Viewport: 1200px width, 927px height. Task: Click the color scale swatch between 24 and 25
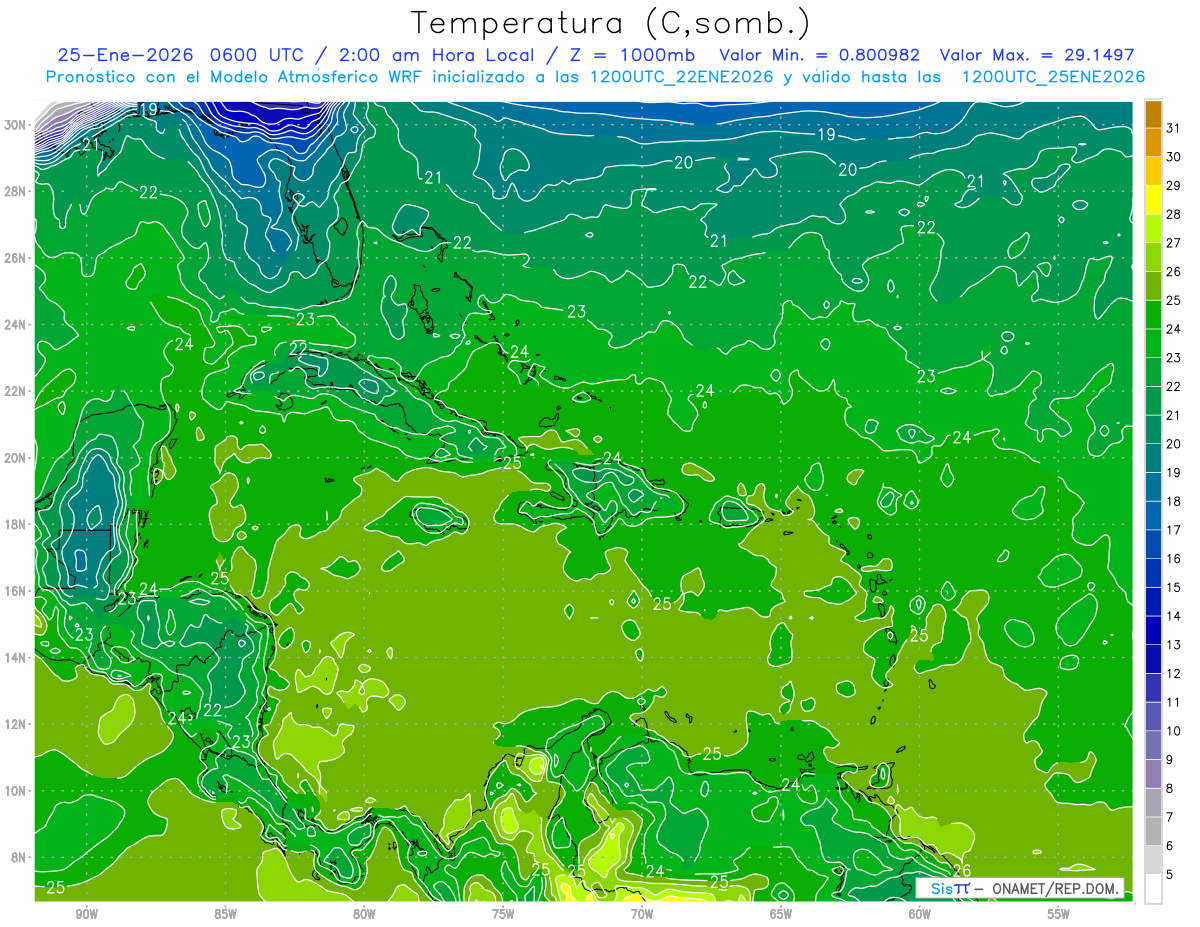(1153, 314)
